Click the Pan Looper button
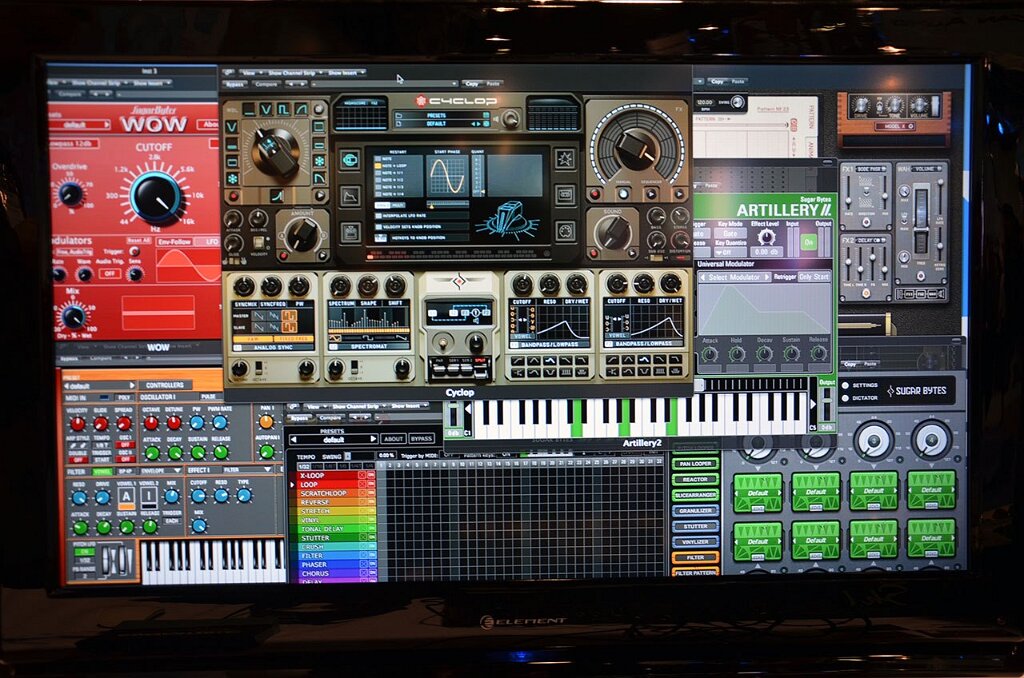This screenshot has height=678, width=1024. pos(694,464)
